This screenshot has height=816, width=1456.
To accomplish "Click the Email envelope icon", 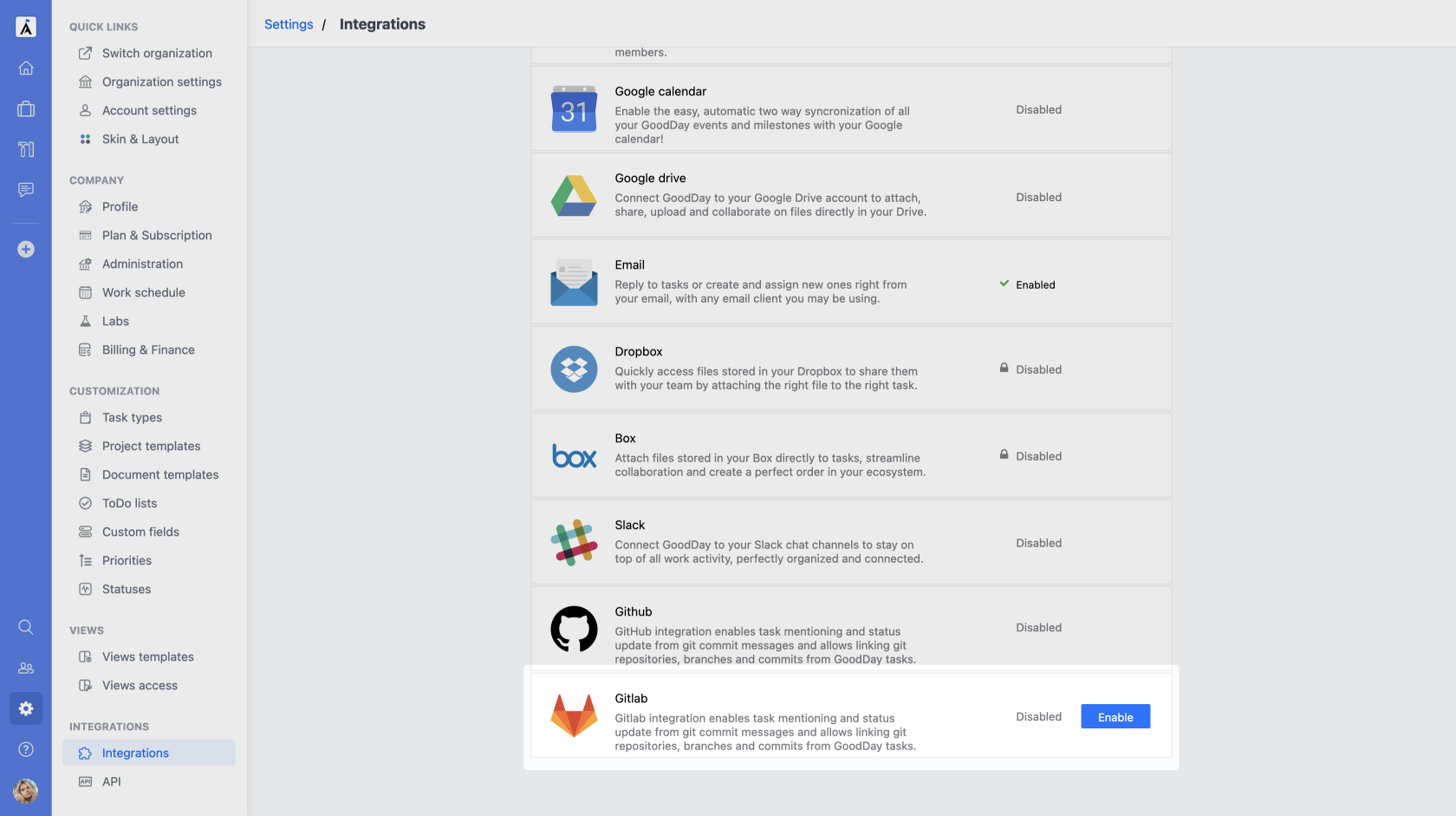I will click(574, 283).
